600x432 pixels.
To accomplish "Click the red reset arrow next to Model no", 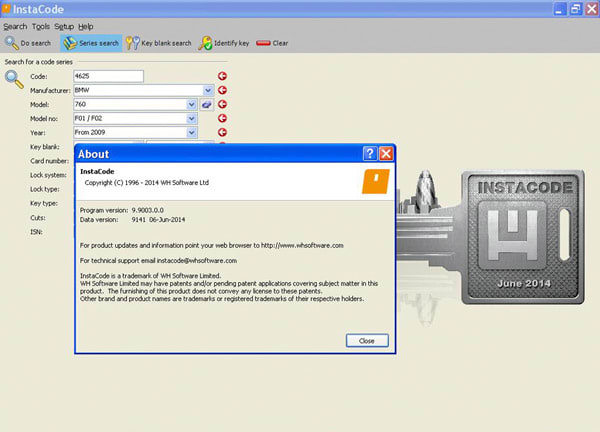I will (222, 118).
